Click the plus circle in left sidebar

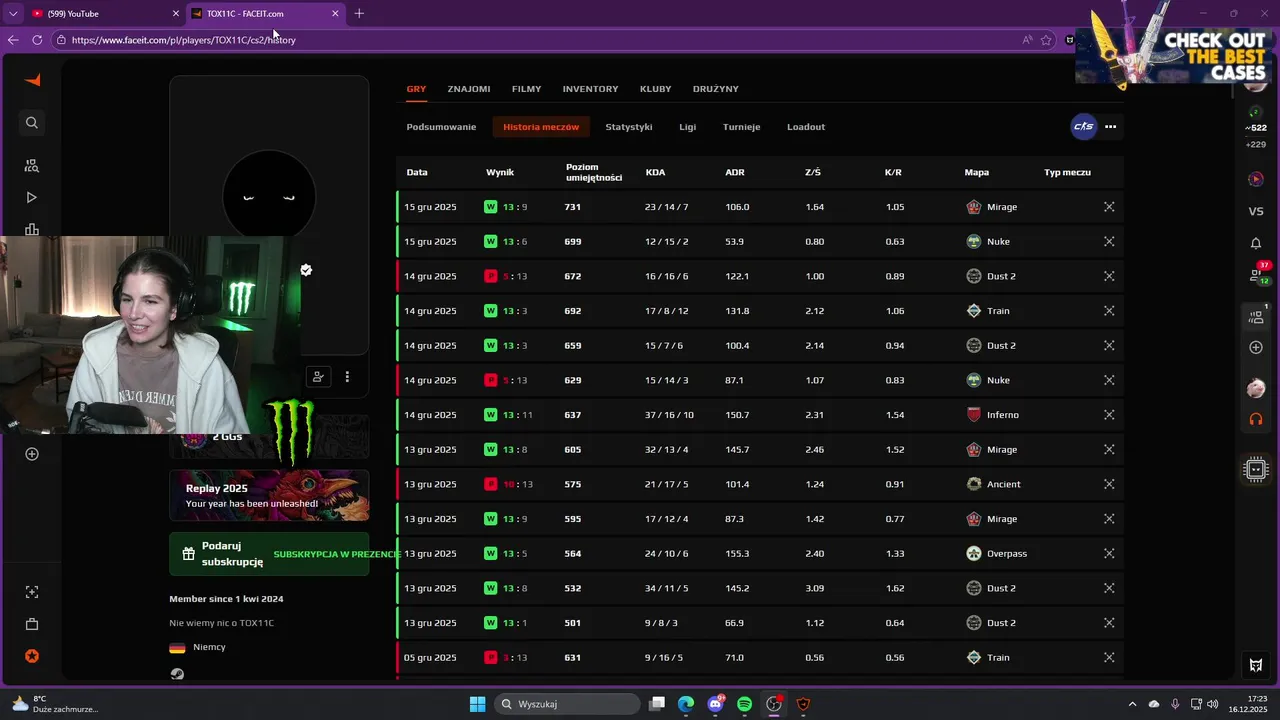click(32, 454)
